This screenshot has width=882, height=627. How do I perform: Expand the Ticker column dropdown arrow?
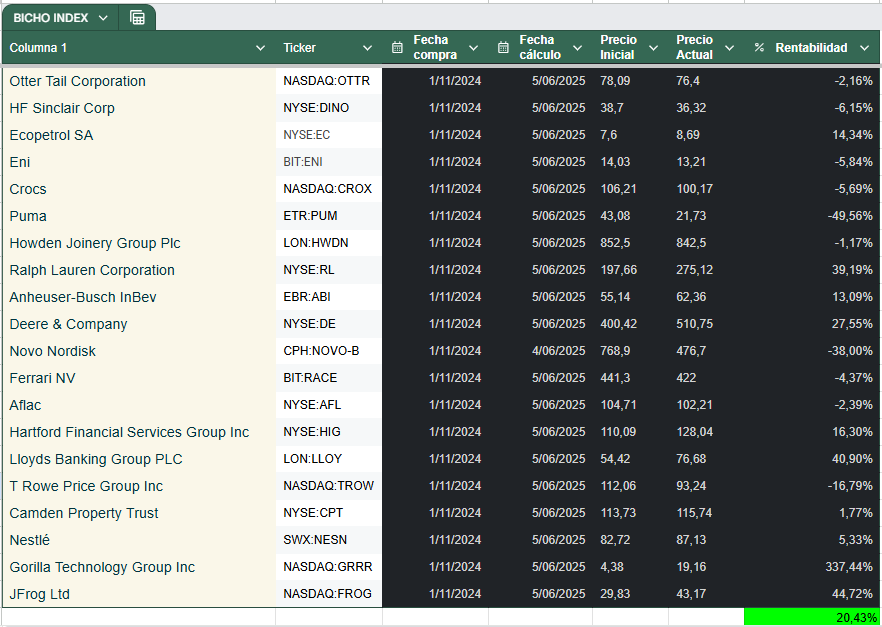367,48
